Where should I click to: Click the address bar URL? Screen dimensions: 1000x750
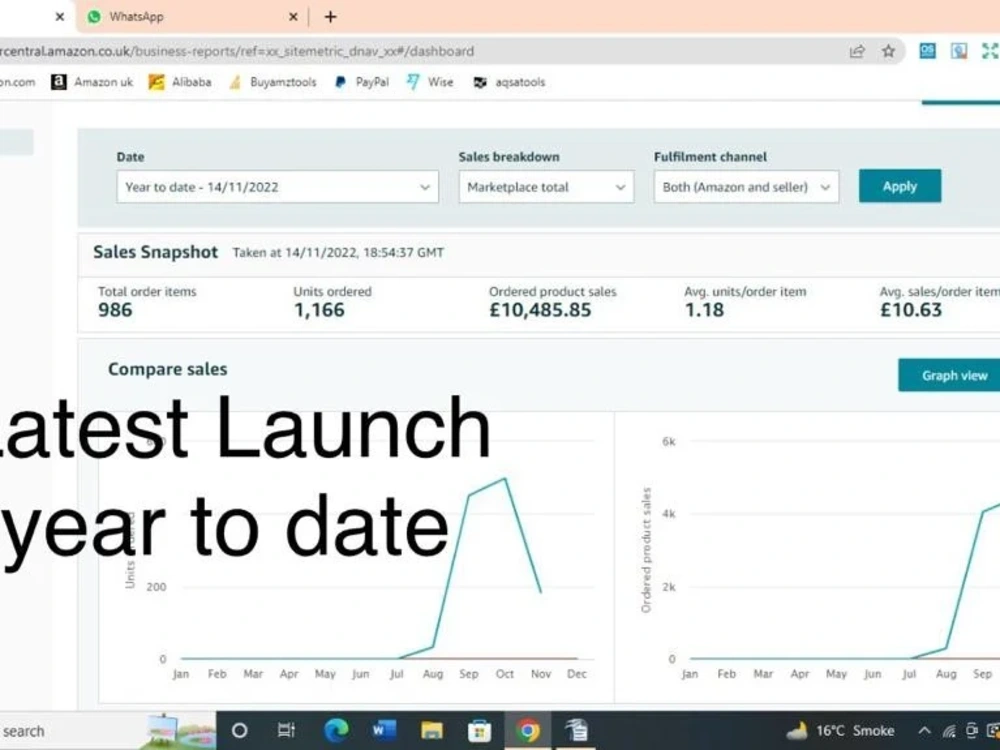pyautogui.click(x=237, y=51)
